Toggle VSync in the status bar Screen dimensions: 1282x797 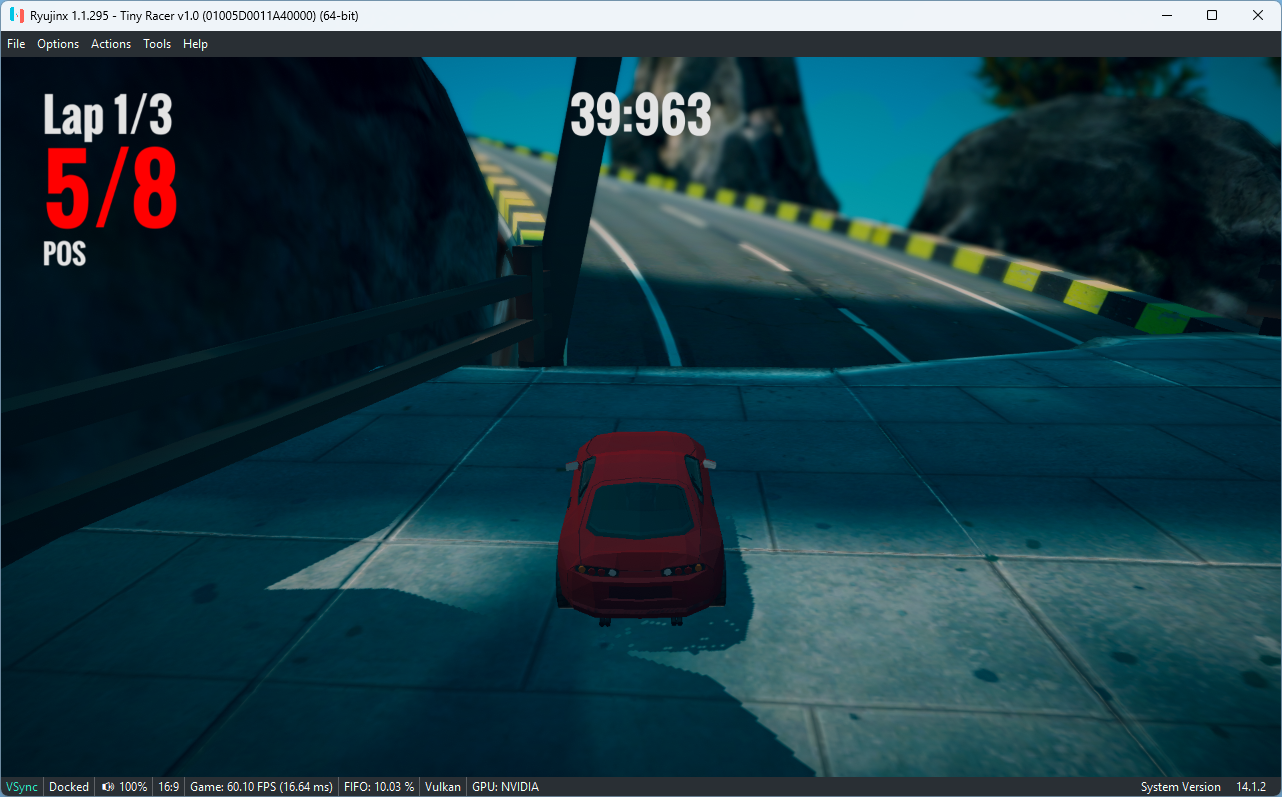click(x=21, y=786)
